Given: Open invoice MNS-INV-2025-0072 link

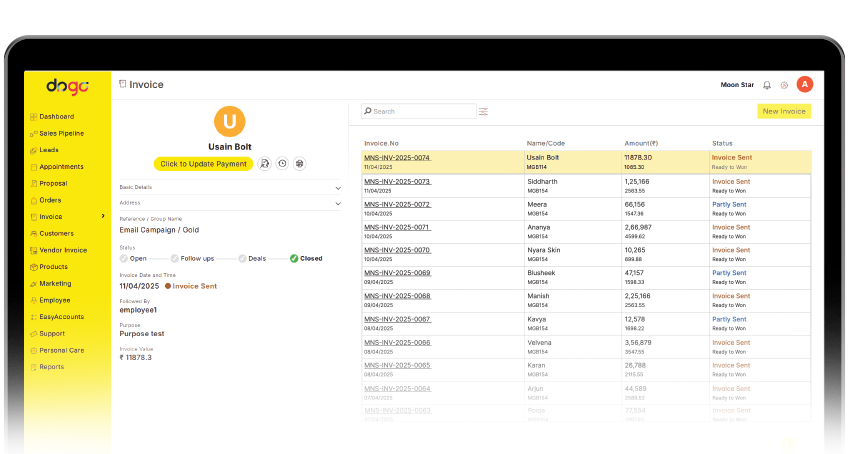Looking at the screenshot, I should click(397, 204).
